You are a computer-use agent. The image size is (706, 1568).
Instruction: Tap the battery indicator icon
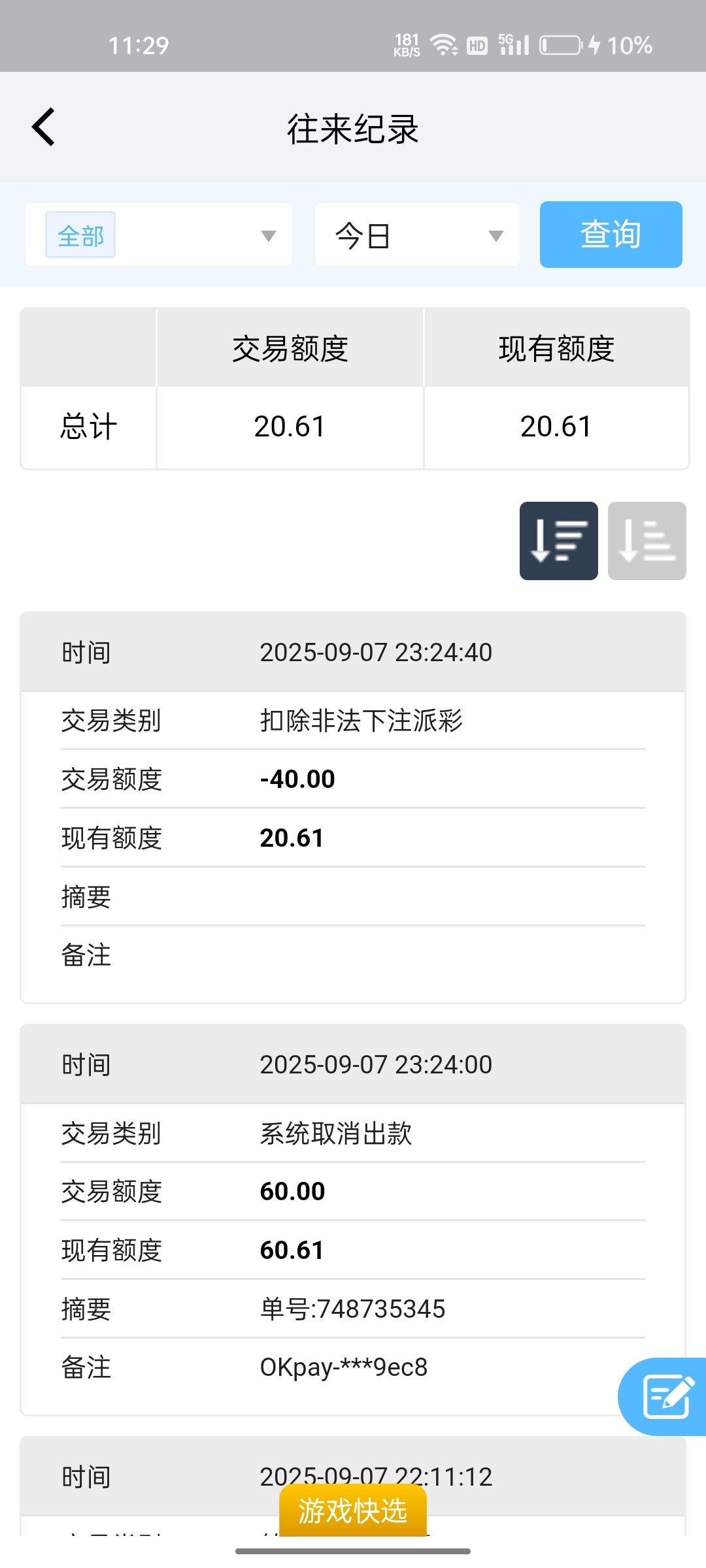tap(560, 45)
